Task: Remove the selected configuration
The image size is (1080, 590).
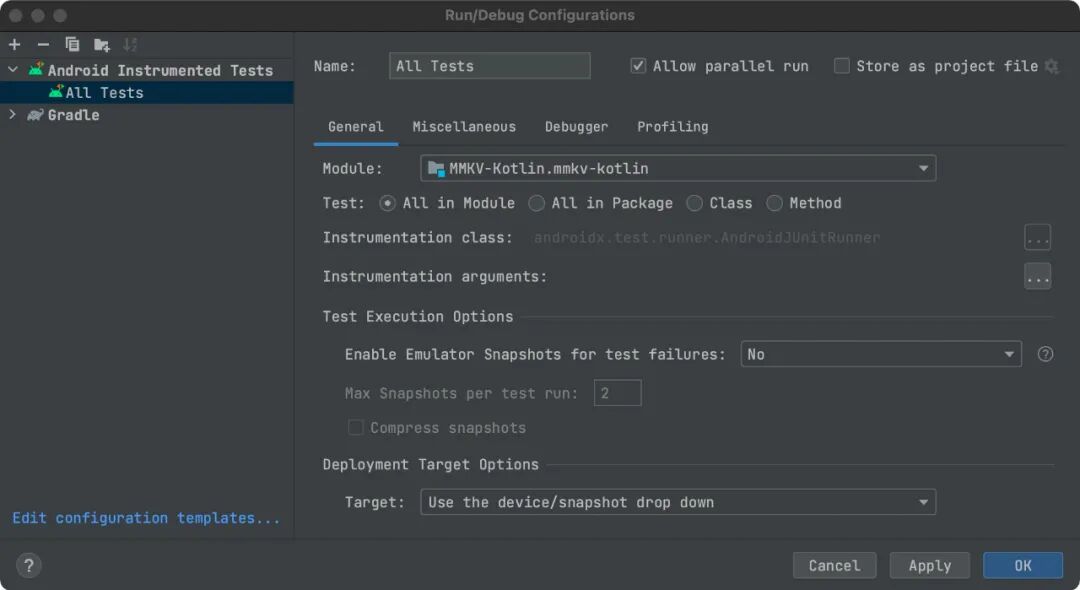Action: coord(43,45)
